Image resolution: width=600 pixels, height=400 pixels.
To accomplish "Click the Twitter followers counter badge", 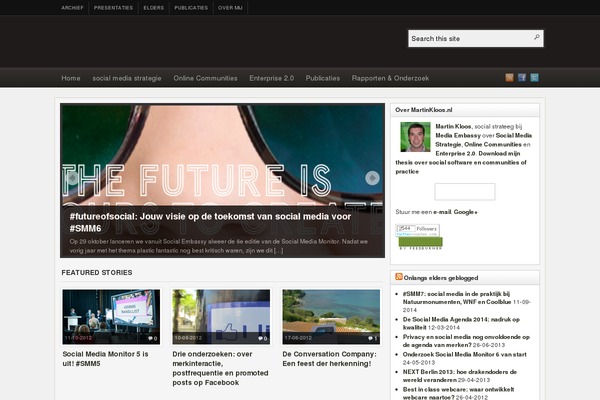I will (x=417, y=230).
